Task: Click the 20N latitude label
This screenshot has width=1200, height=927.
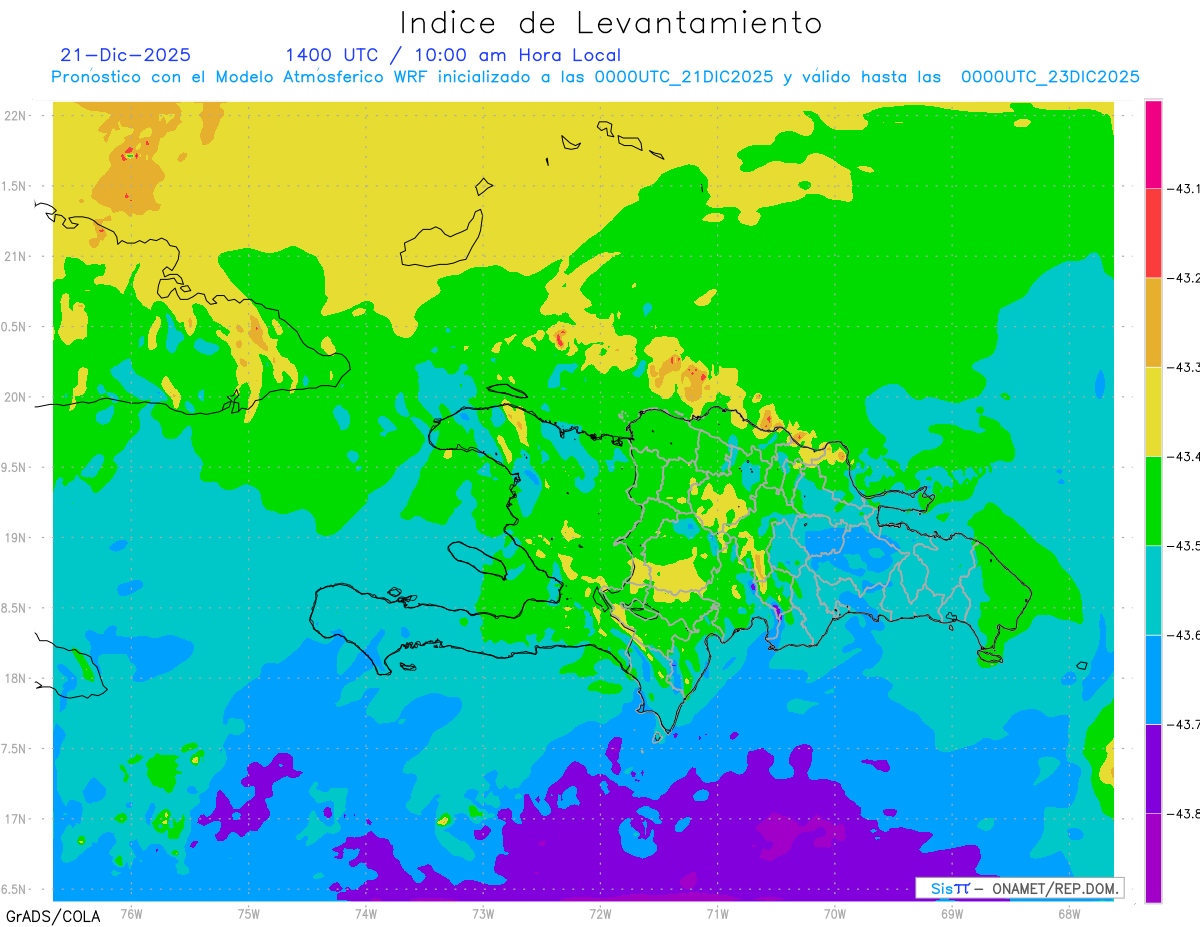Action: click(17, 397)
